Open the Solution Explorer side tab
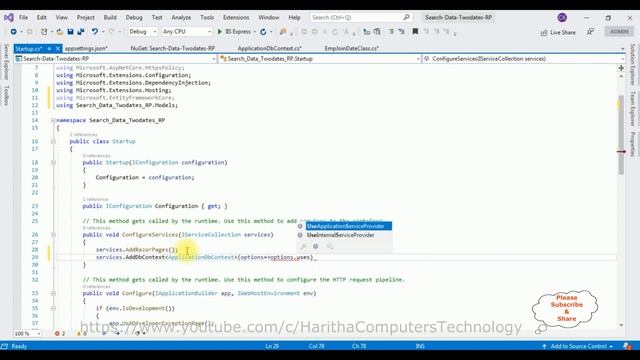 [633, 64]
